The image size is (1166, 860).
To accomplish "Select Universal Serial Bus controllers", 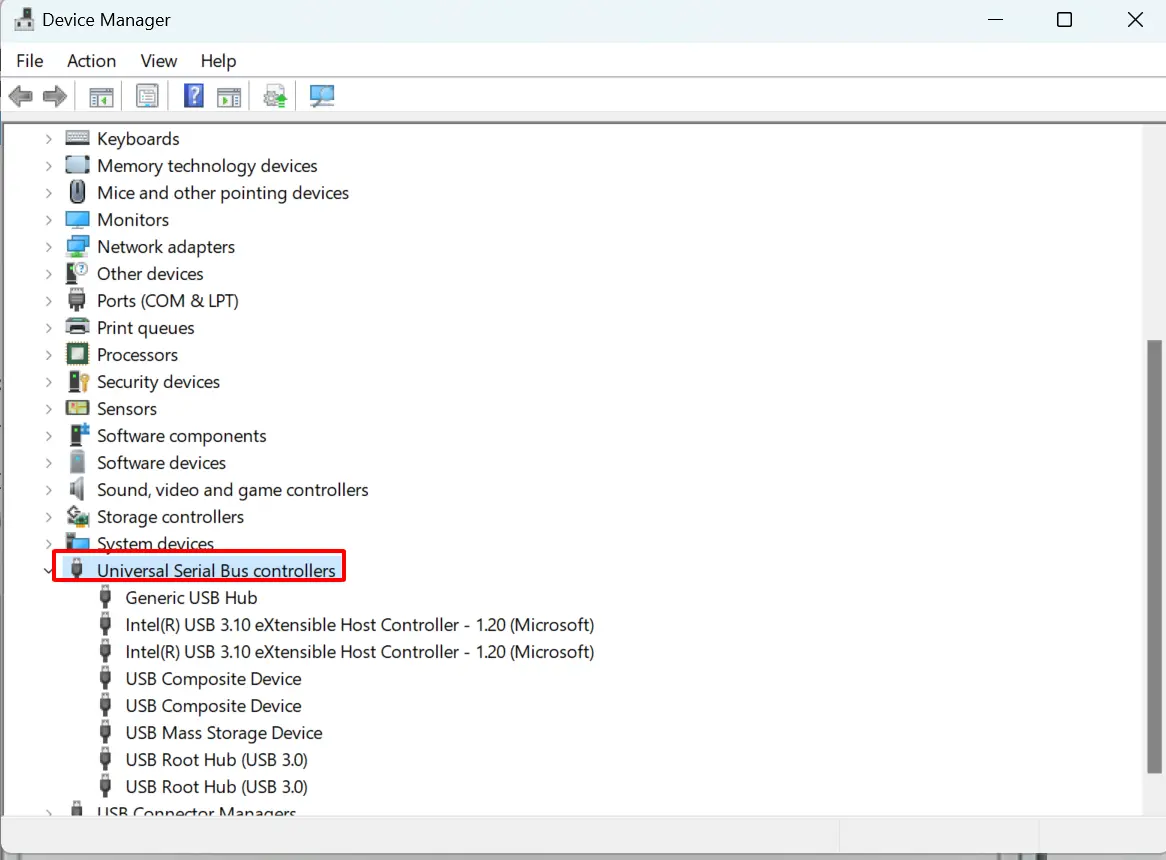I will tap(216, 570).
